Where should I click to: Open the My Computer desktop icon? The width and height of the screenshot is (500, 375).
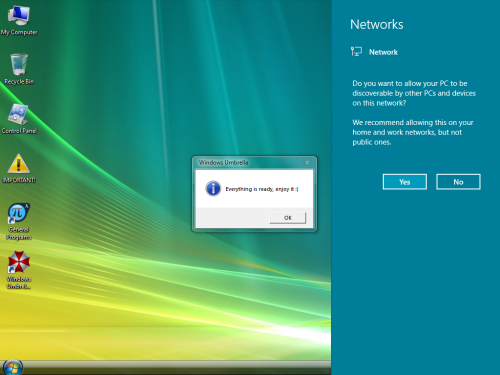click(19, 20)
